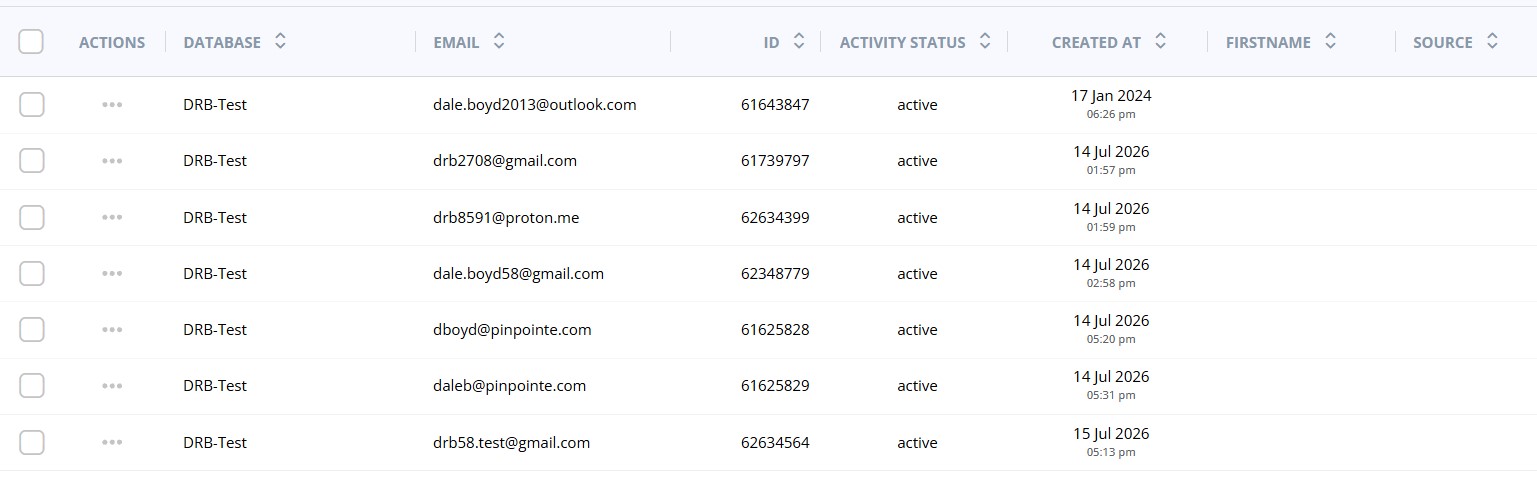Open actions menu for drb2708@gmail.com row
The image size is (1537, 490).
[x=112, y=161]
